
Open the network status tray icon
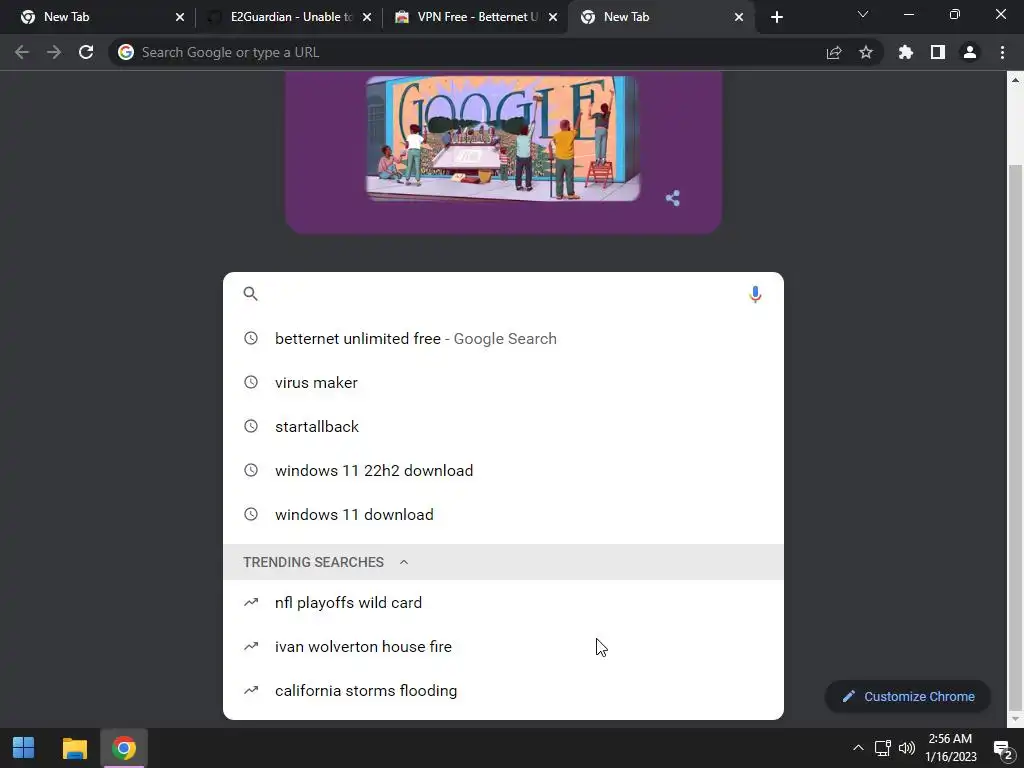pyautogui.click(x=883, y=748)
